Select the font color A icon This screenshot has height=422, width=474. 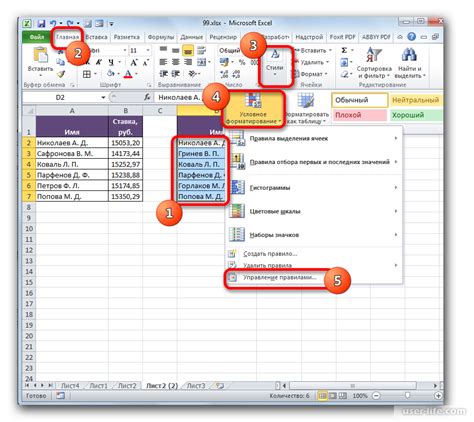(x=128, y=74)
